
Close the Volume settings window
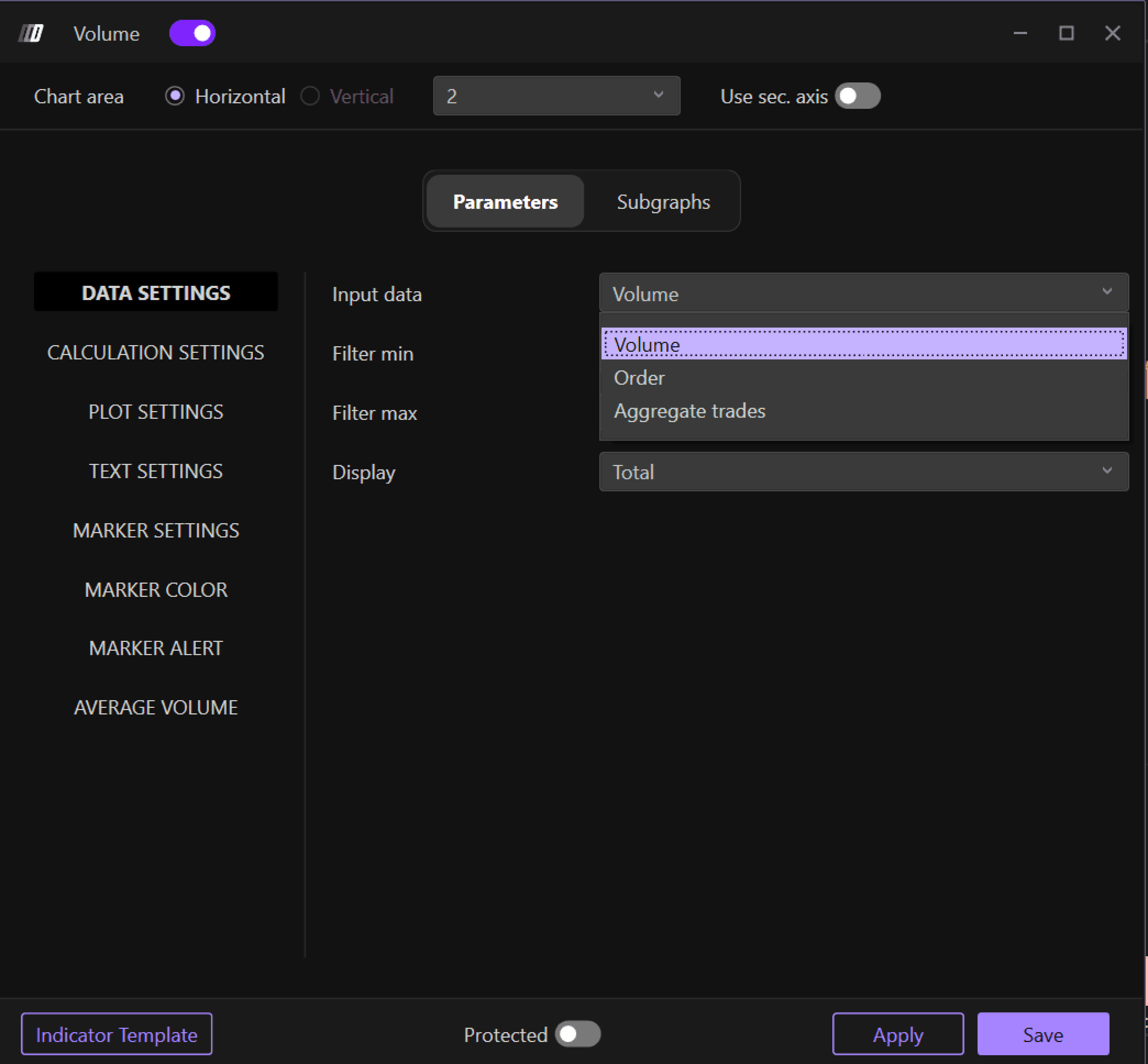(x=1112, y=34)
